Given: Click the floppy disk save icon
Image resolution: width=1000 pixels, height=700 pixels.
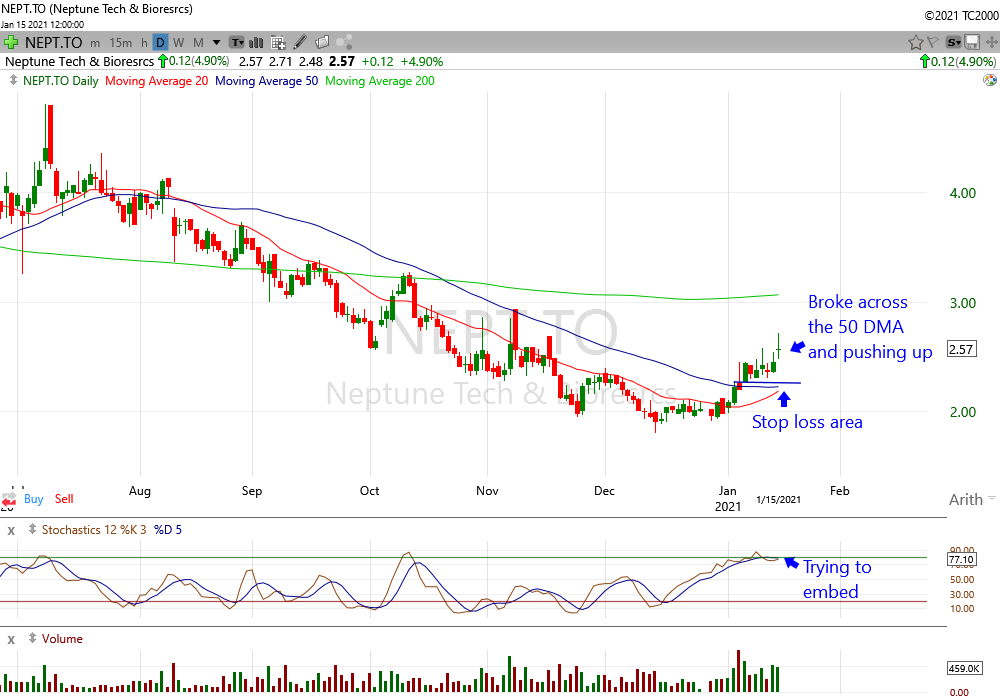Looking at the screenshot, I should click(x=972, y=43).
